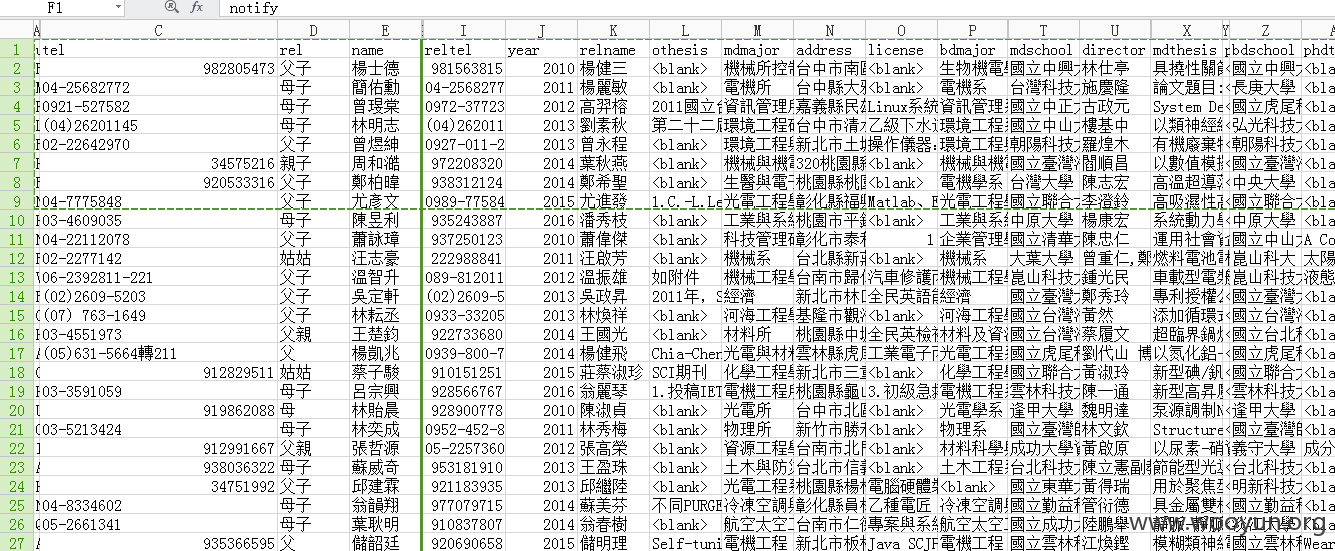Click cell containing 912829511

coord(158,372)
